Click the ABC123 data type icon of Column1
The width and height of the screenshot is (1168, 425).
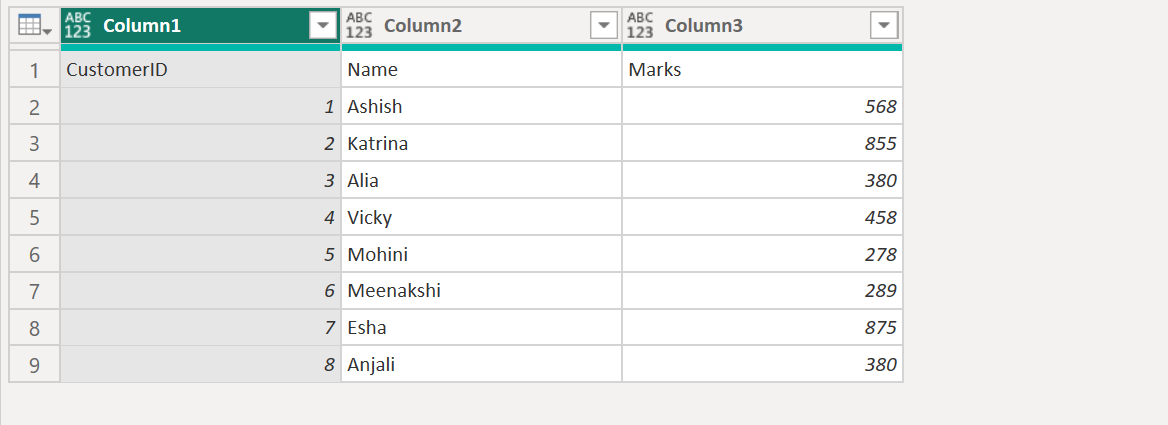coord(78,26)
